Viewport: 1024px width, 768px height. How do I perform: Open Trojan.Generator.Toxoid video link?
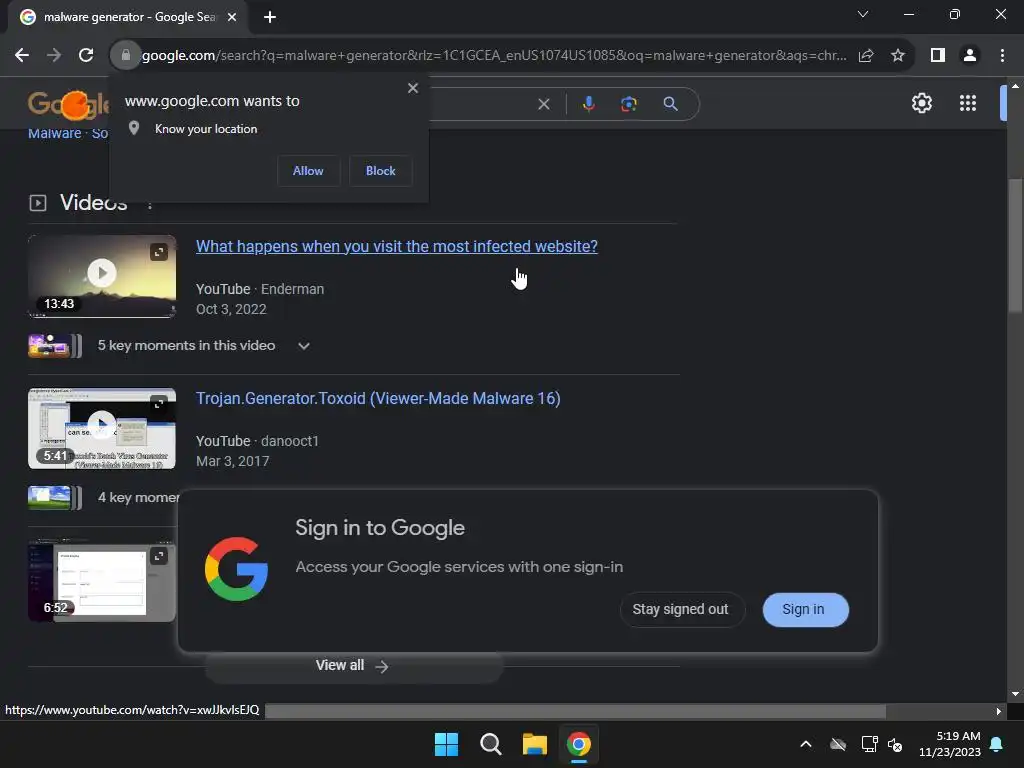pos(378,398)
